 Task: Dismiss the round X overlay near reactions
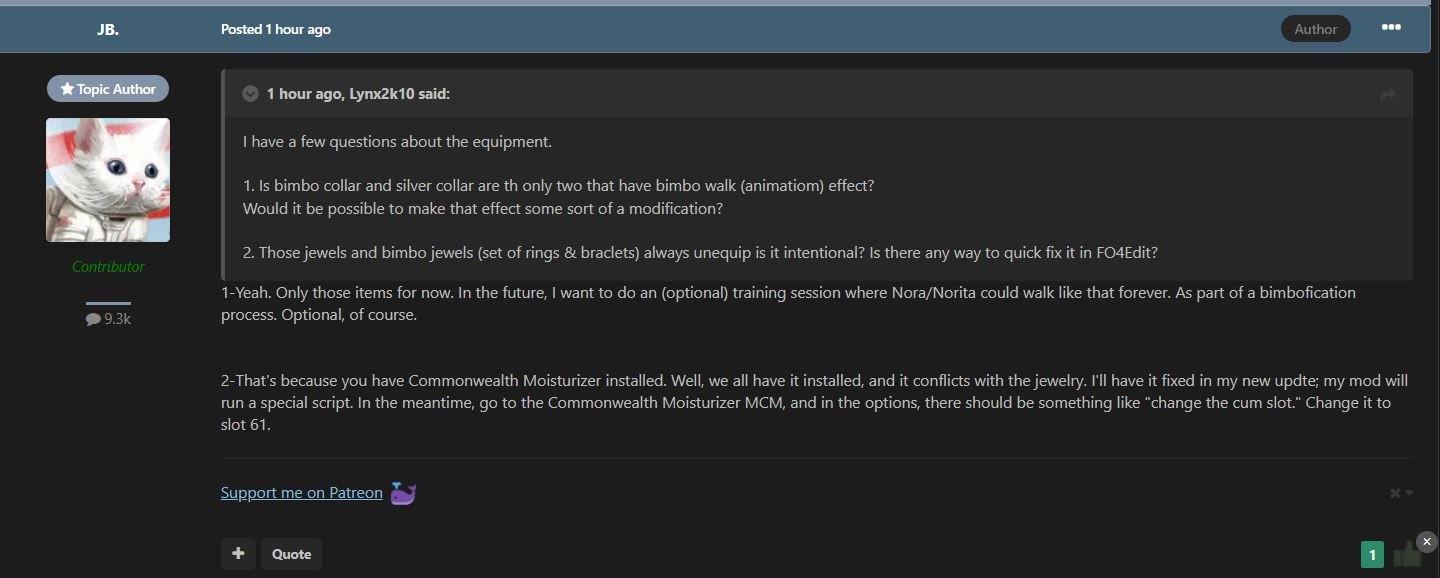[x=1427, y=541]
